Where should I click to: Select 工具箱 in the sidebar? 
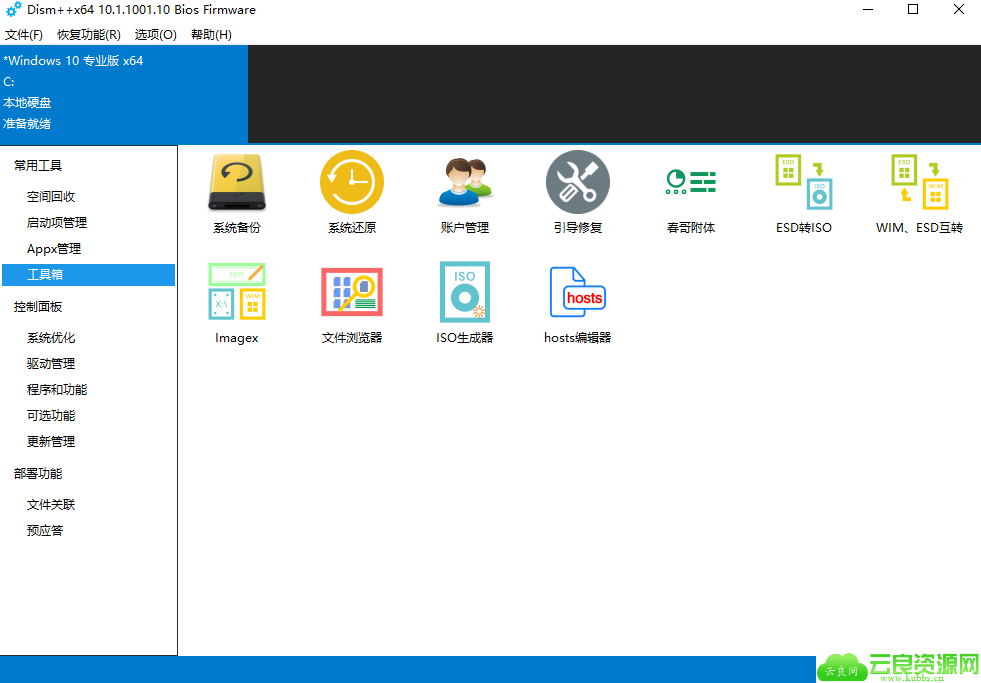[88, 275]
